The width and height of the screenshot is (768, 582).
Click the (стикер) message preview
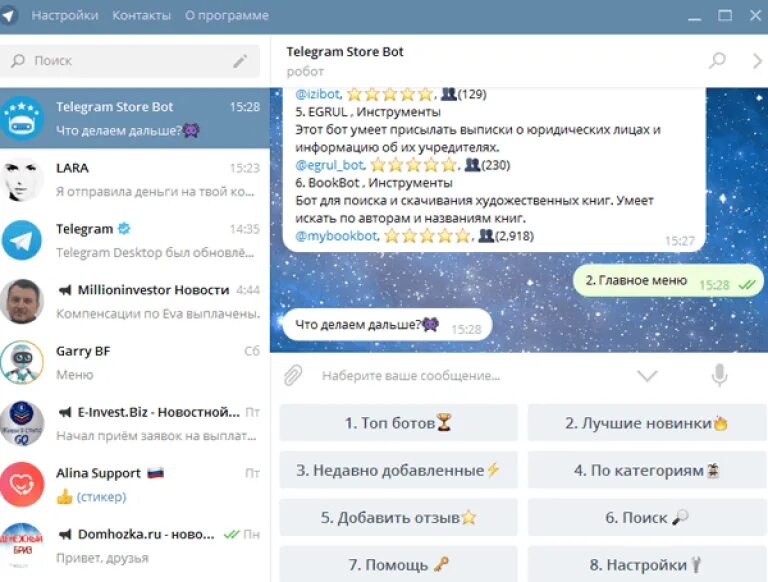(x=101, y=497)
